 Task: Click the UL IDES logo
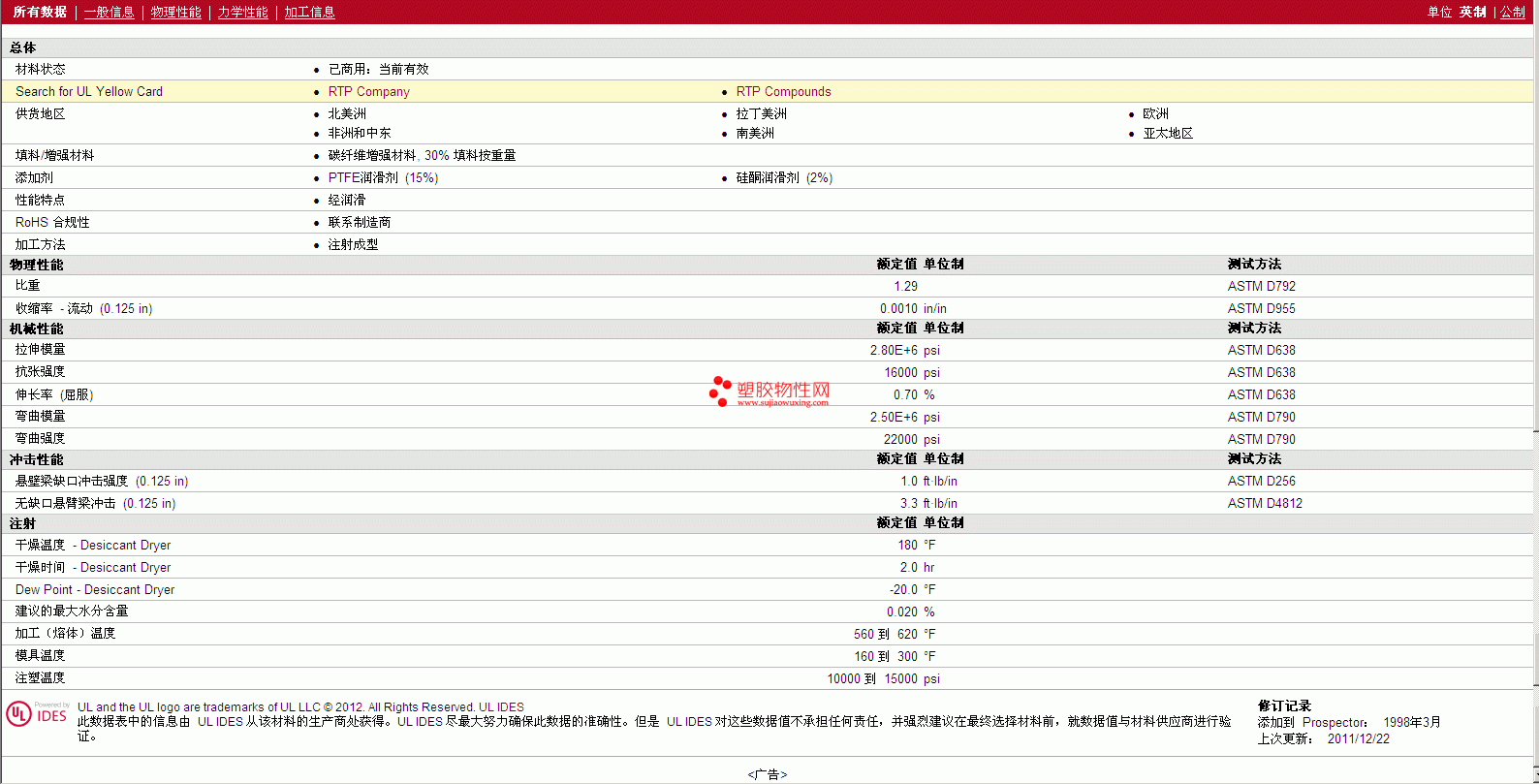click(37, 714)
